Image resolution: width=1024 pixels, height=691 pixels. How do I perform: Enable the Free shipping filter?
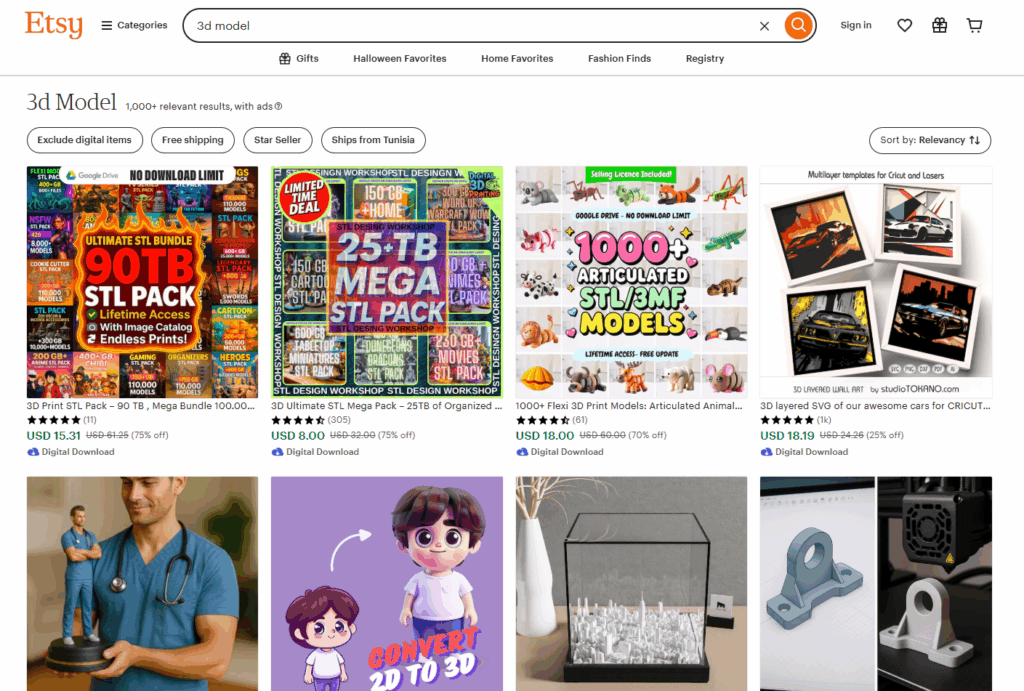[x=193, y=140]
